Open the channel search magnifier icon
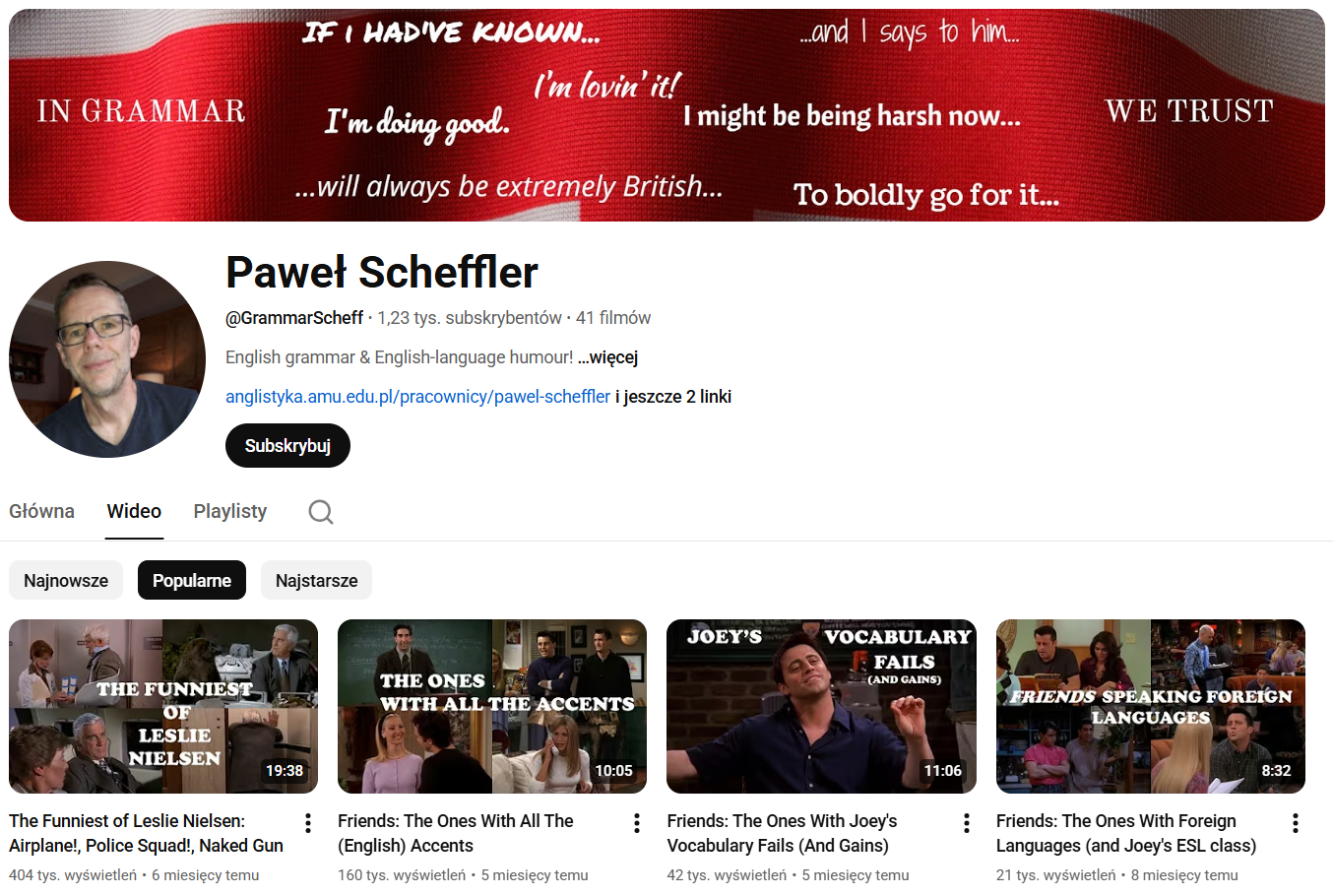Screen dimensions: 1333x896 point(321,512)
